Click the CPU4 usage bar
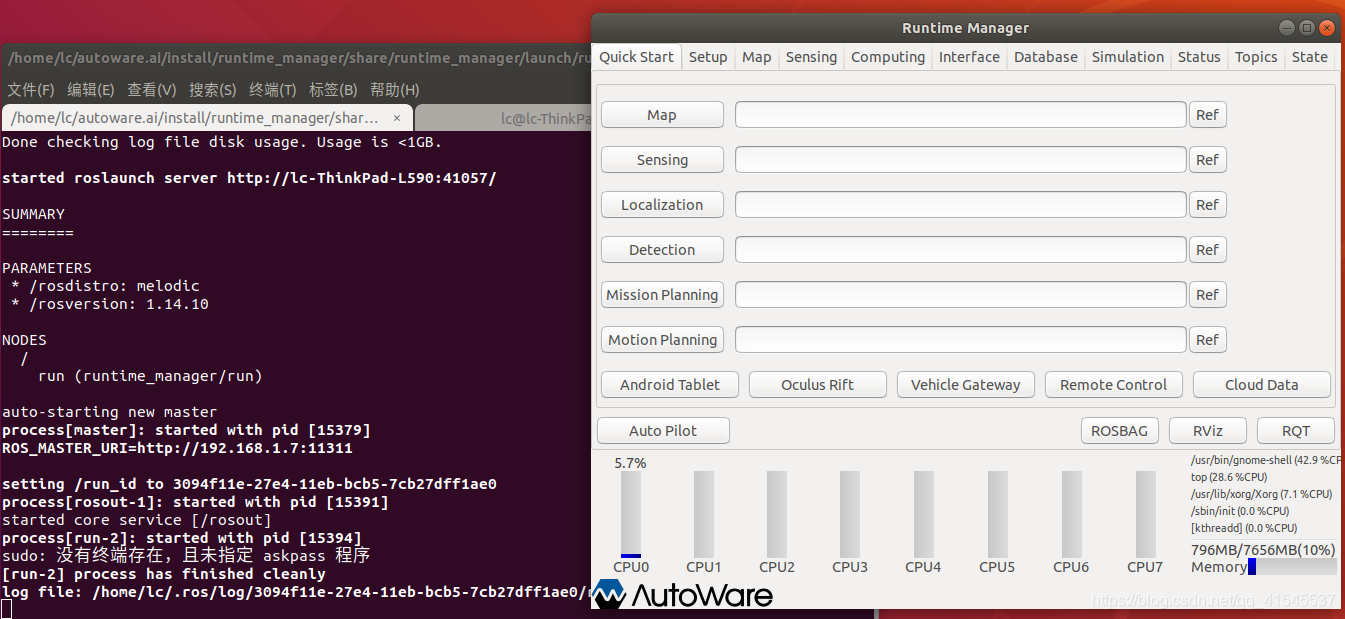 924,514
